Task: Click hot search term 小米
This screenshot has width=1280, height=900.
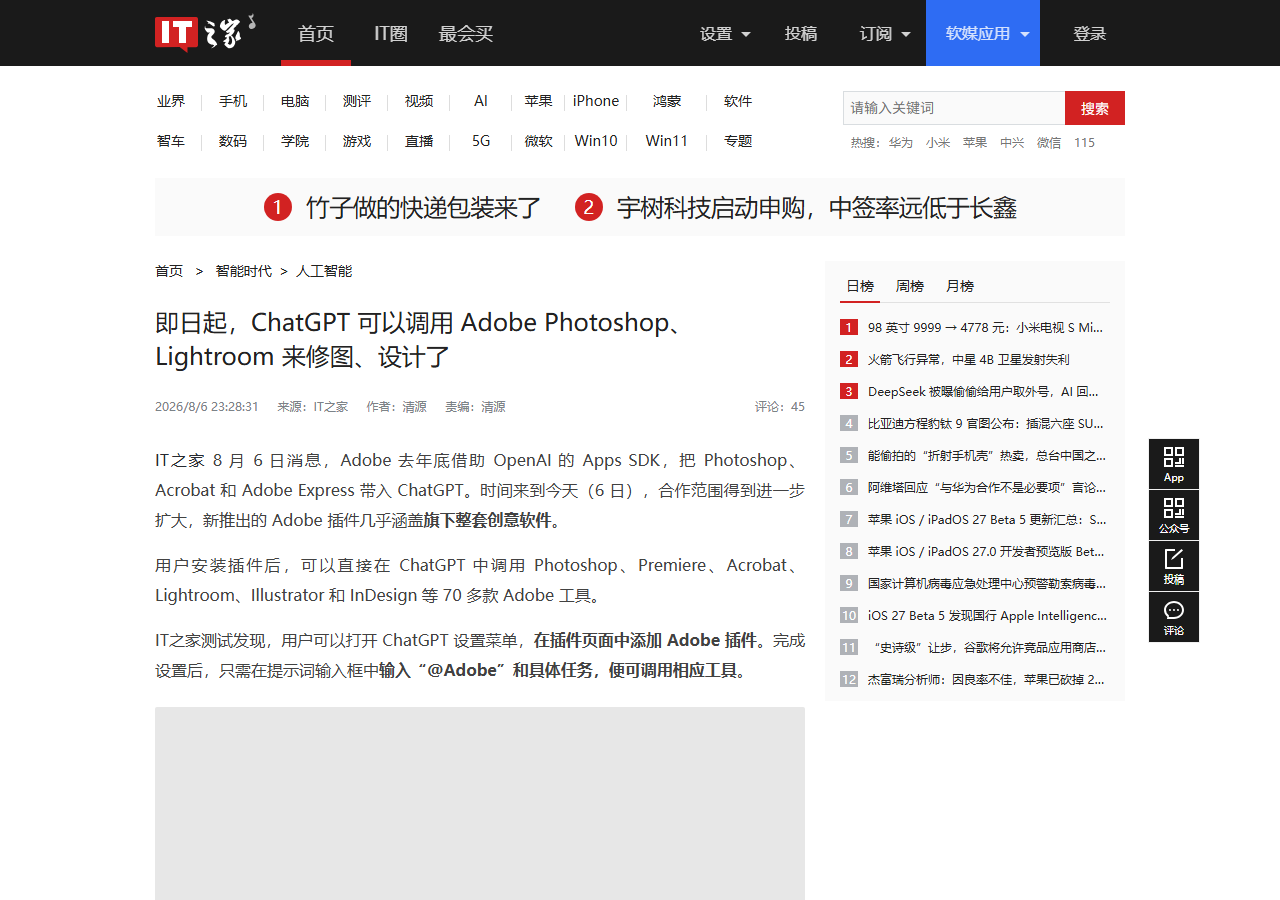Action: [938, 143]
